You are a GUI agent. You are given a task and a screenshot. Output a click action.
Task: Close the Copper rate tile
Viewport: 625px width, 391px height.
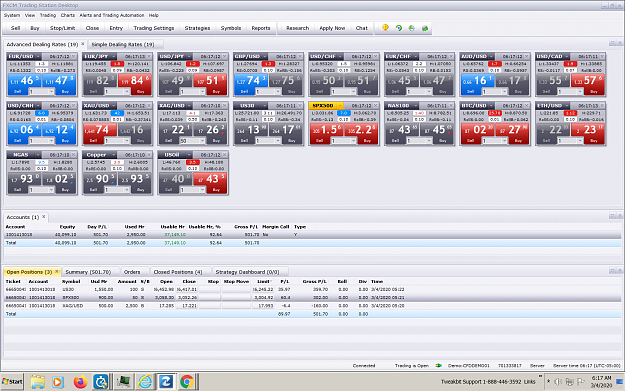pyautogui.click(x=149, y=155)
